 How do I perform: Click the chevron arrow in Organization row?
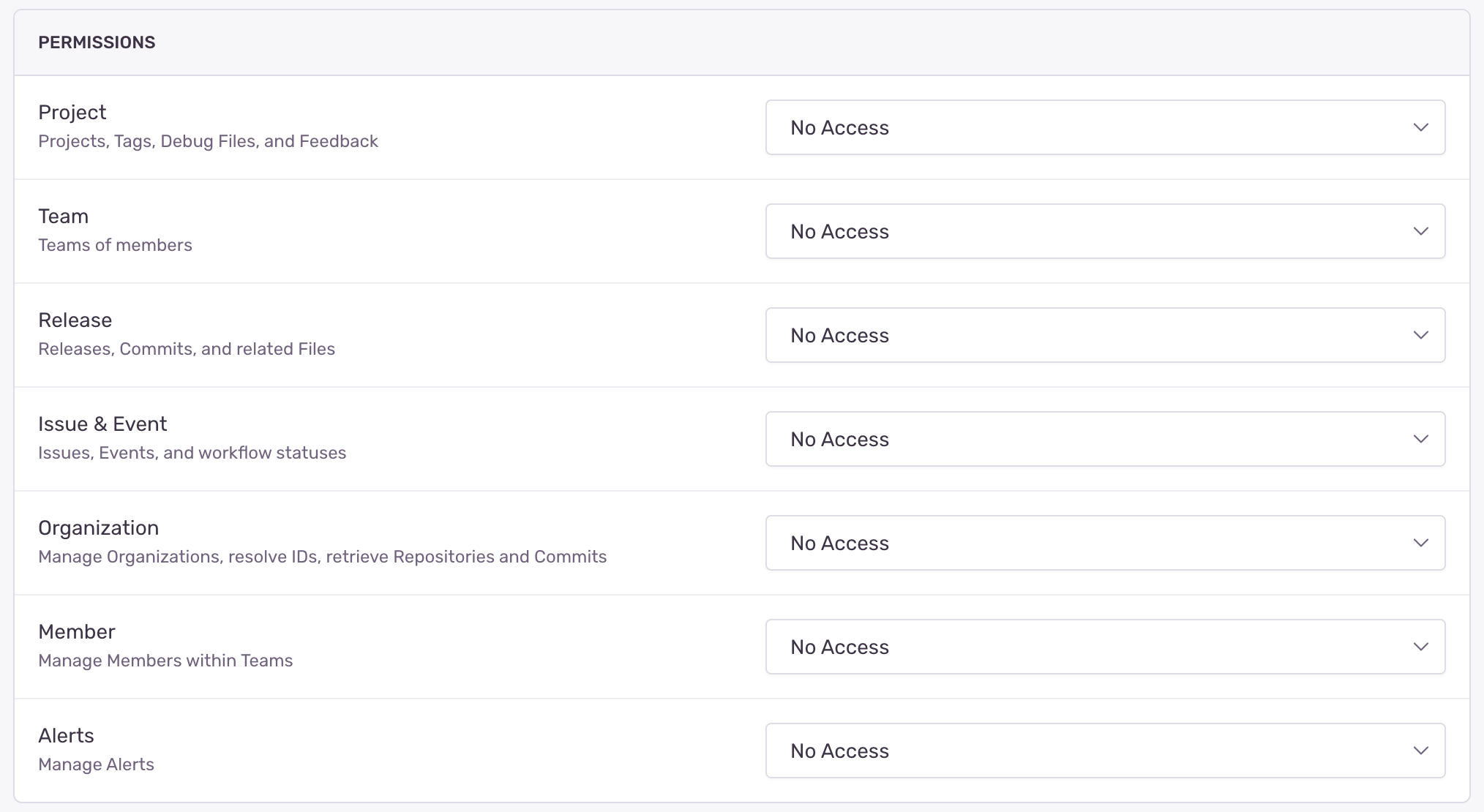click(1420, 543)
